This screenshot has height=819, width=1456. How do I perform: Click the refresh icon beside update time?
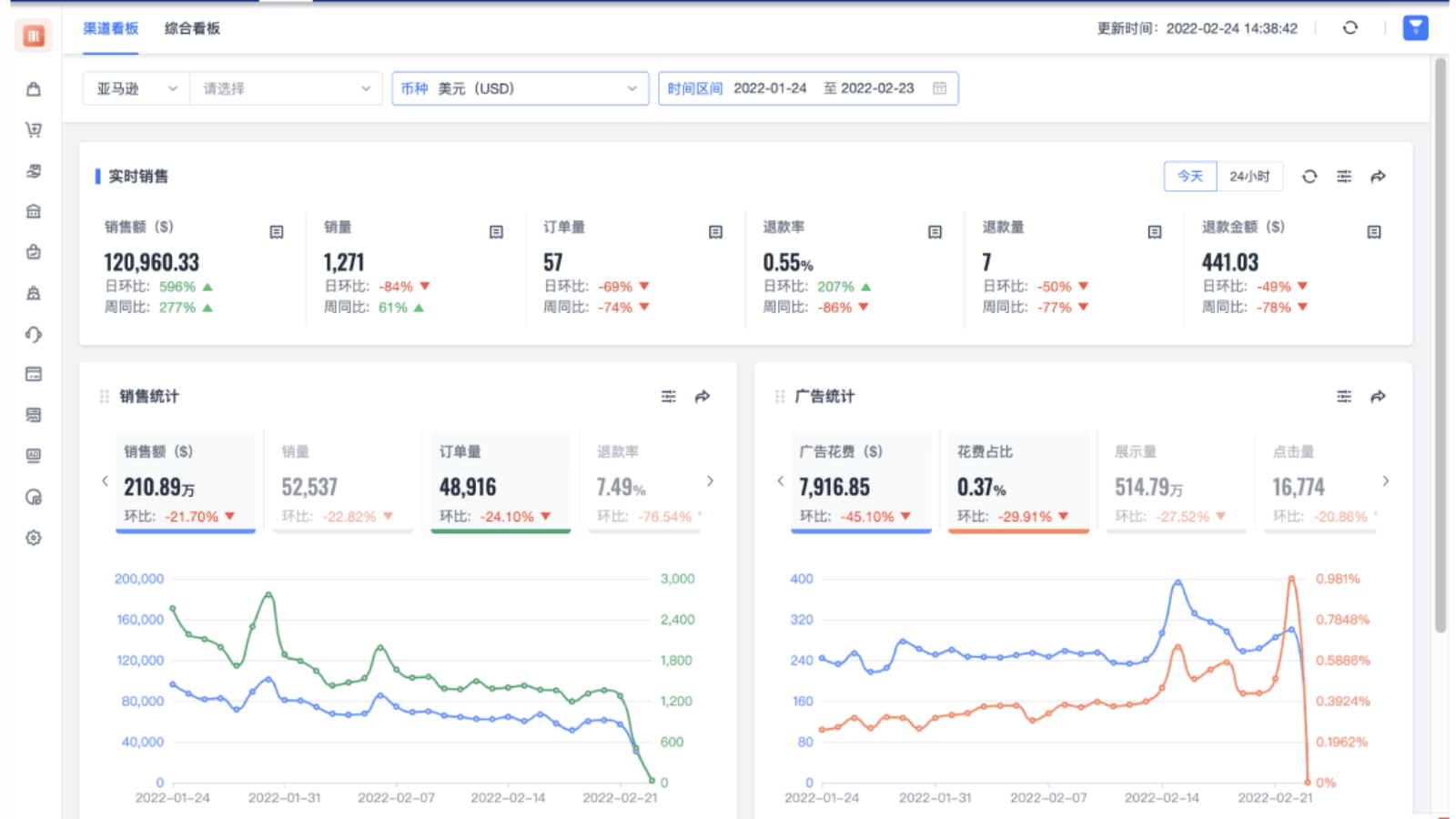pyautogui.click(x=1350, y=28)
